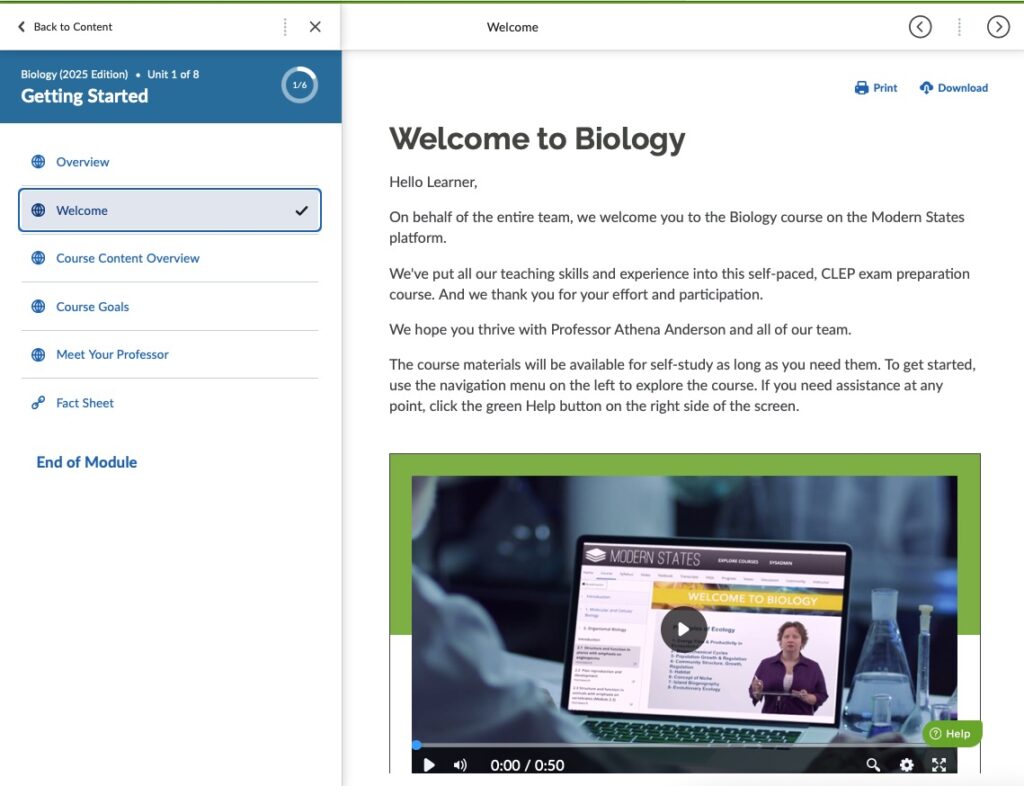Go to the previous page with the left chevron
Screen dimensions: 1024x786
tap(920, 27)
